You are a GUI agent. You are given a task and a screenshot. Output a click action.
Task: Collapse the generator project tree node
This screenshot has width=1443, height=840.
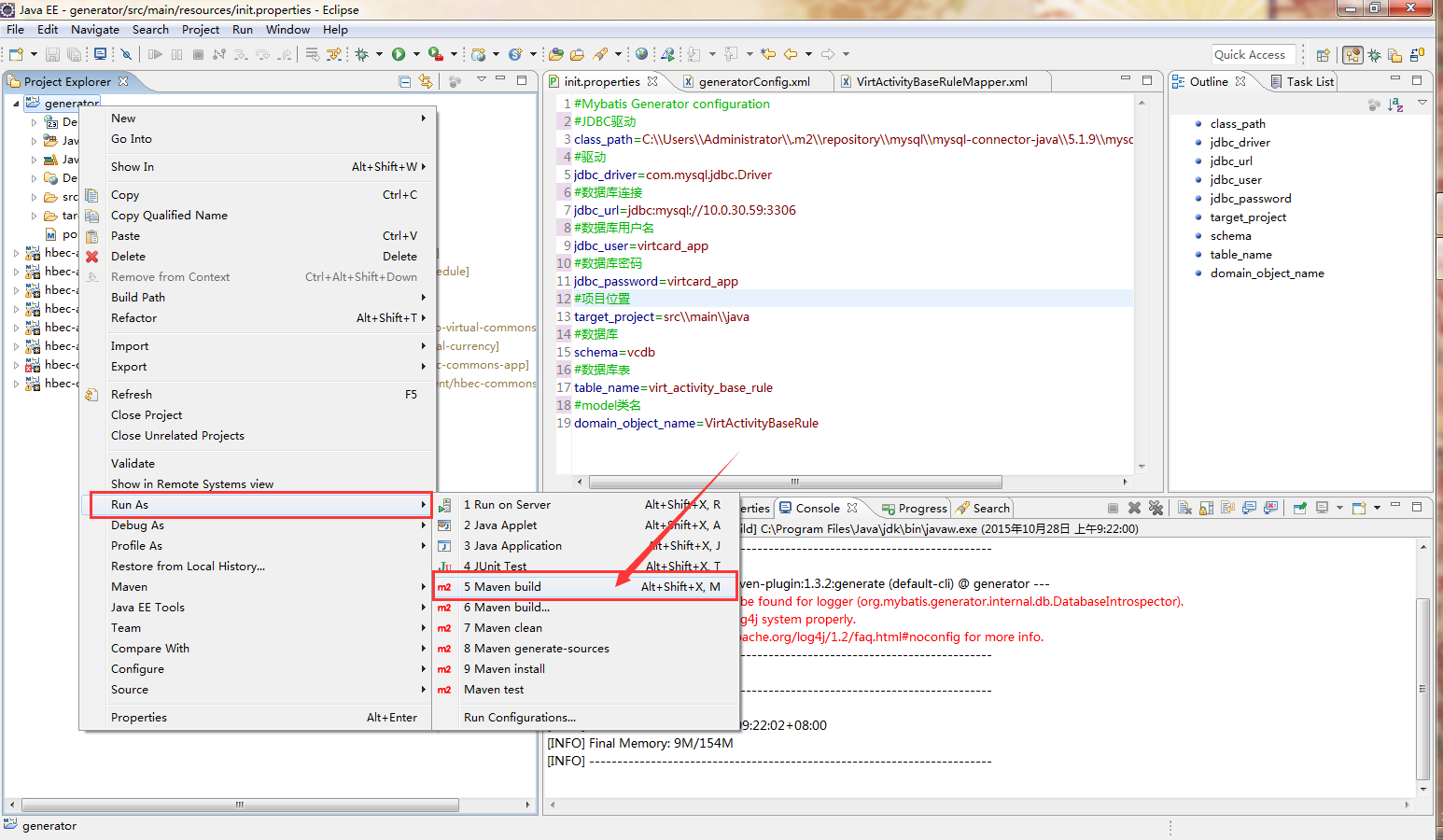(x=16, y=104)
